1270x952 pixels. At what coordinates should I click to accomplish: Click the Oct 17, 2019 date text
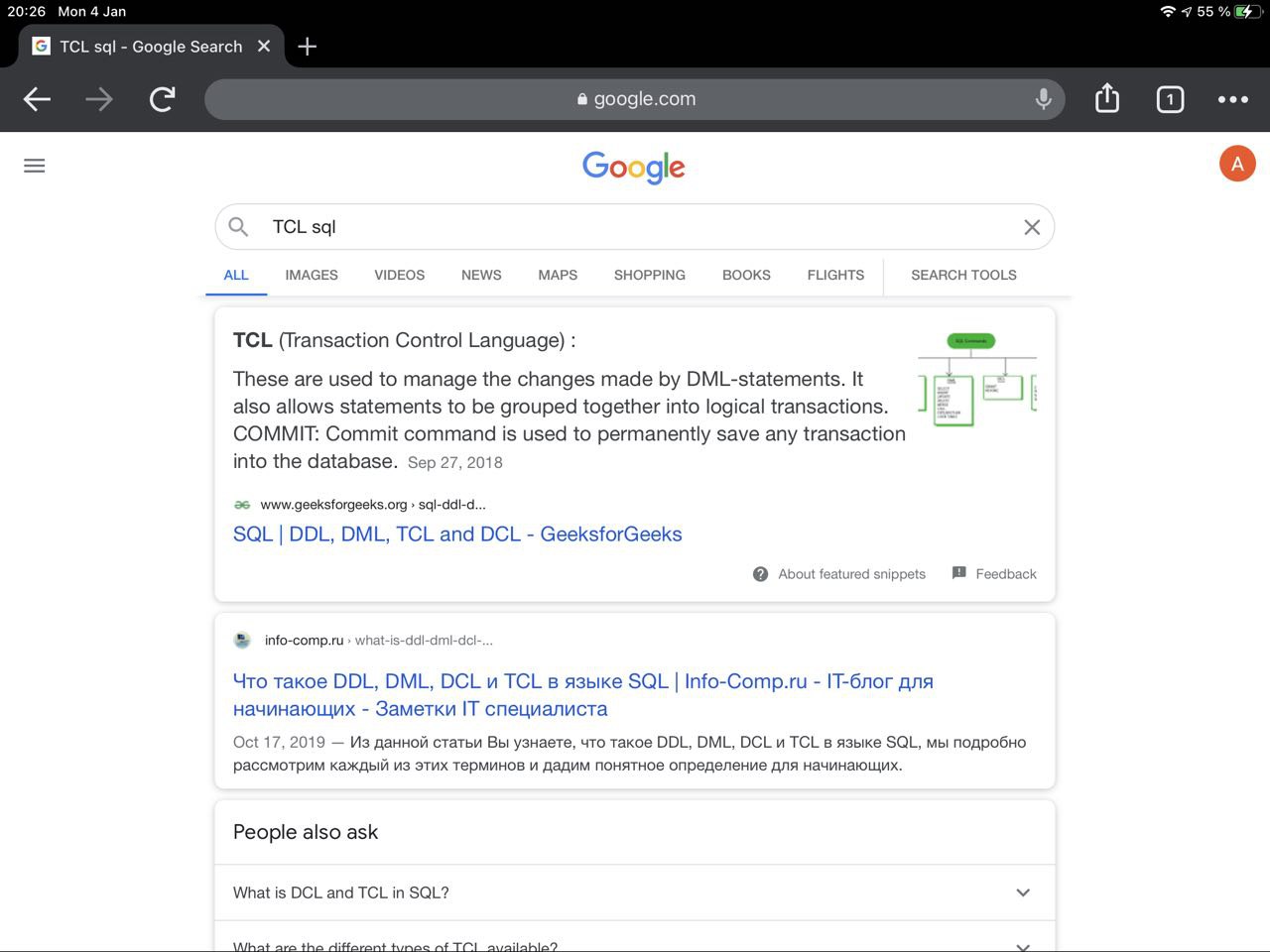point(279,743)
